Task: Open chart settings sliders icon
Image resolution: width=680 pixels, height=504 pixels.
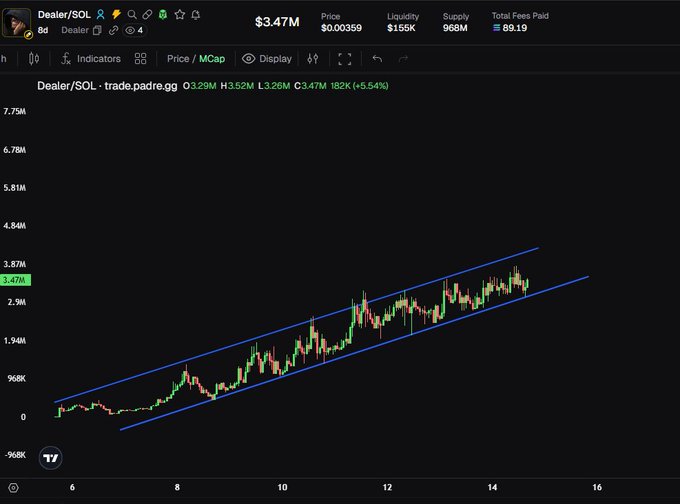Action: tap(313, 59)
